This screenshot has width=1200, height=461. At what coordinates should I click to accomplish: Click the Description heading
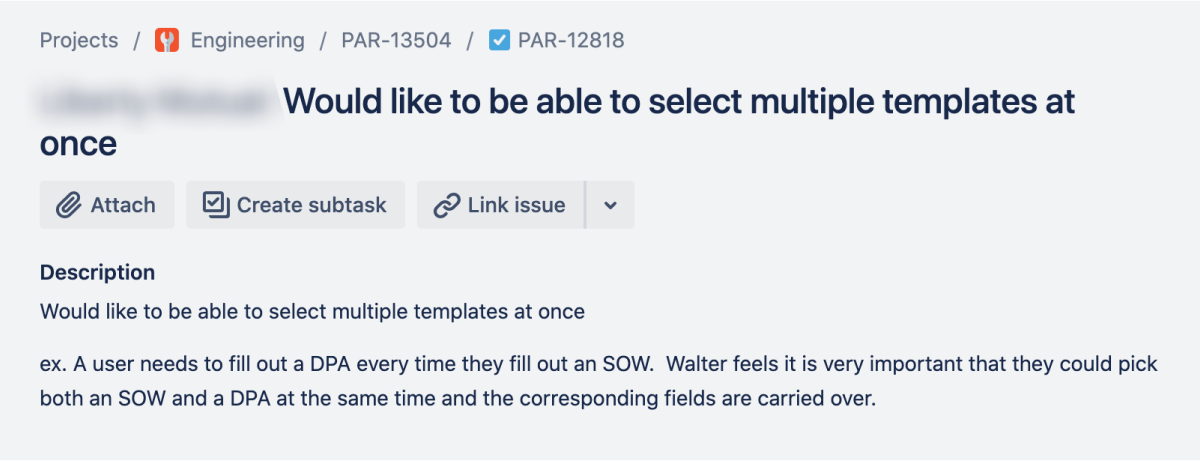[97, 272]
